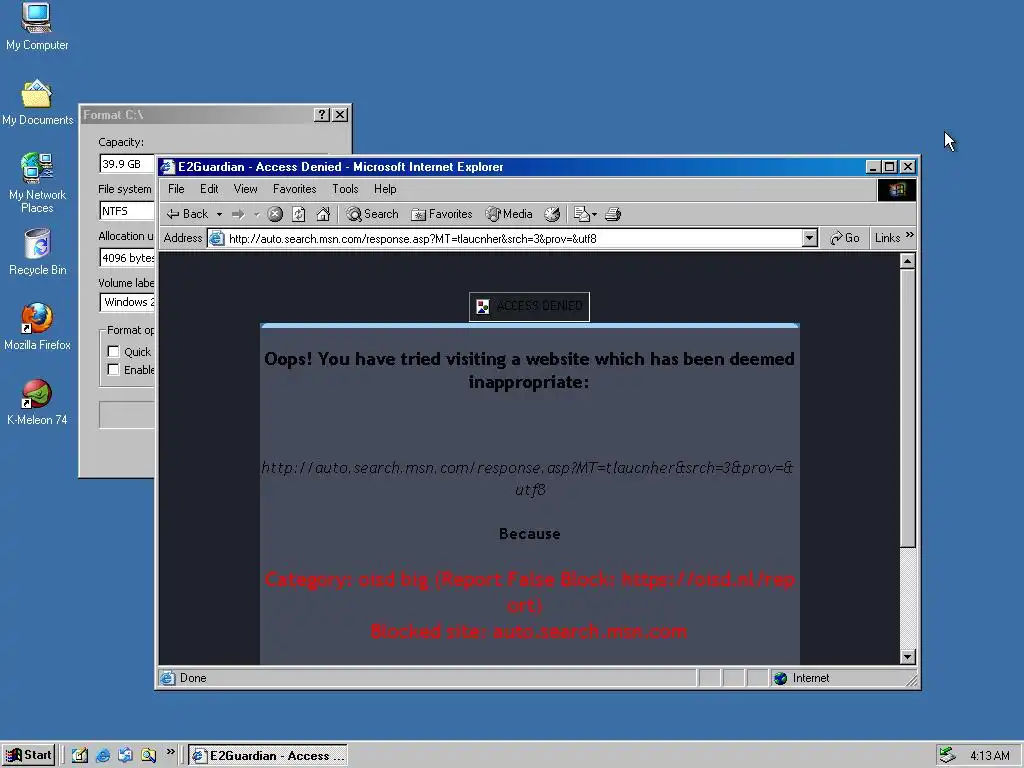Image resolution: width=1024 pixels, height=768 pixels.
Task: Open the File system combo box showing NTFS
Action: pyautogui.click(x=127, y=211)
